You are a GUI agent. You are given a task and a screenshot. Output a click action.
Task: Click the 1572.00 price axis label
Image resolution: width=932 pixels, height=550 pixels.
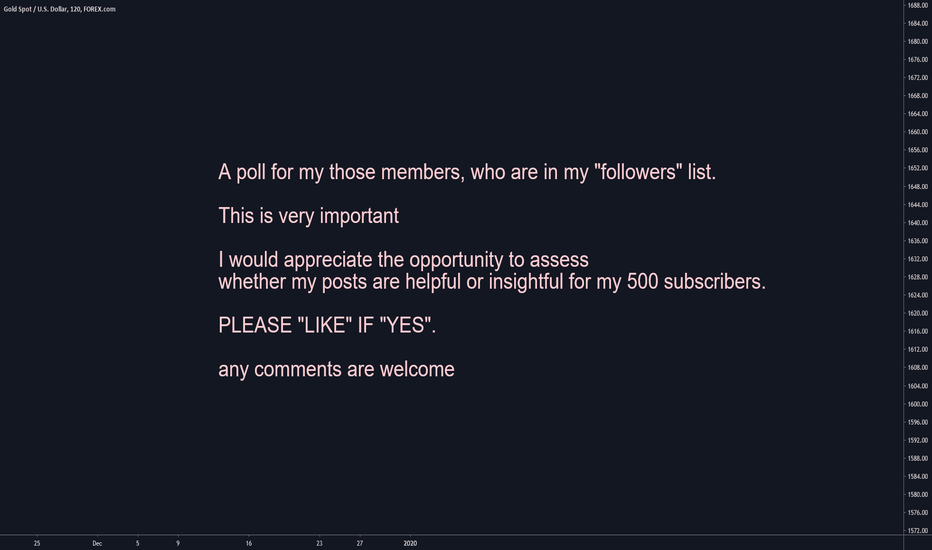tap(918, 531)
